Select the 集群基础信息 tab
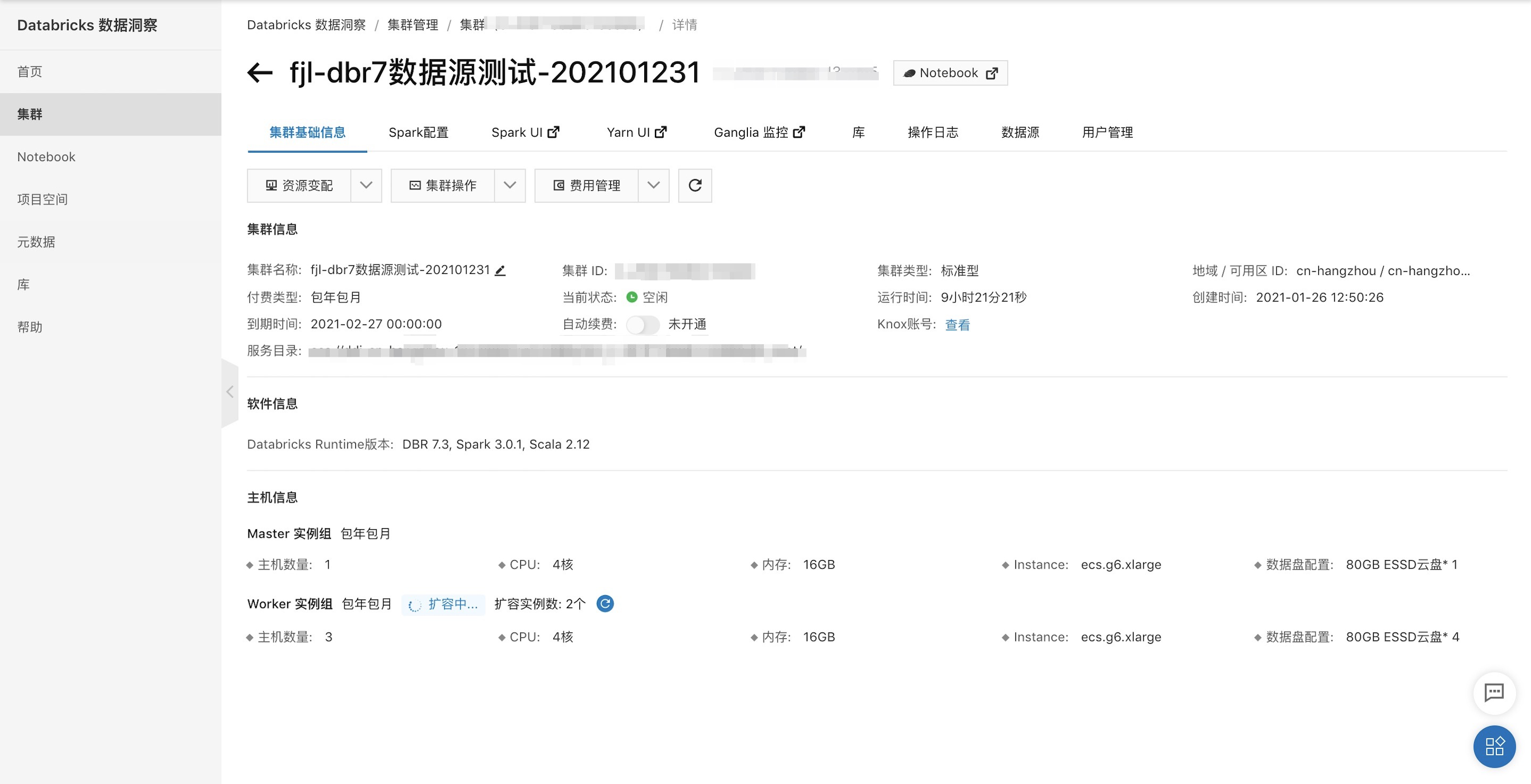 pyautogui.click(x=307, y=132)
